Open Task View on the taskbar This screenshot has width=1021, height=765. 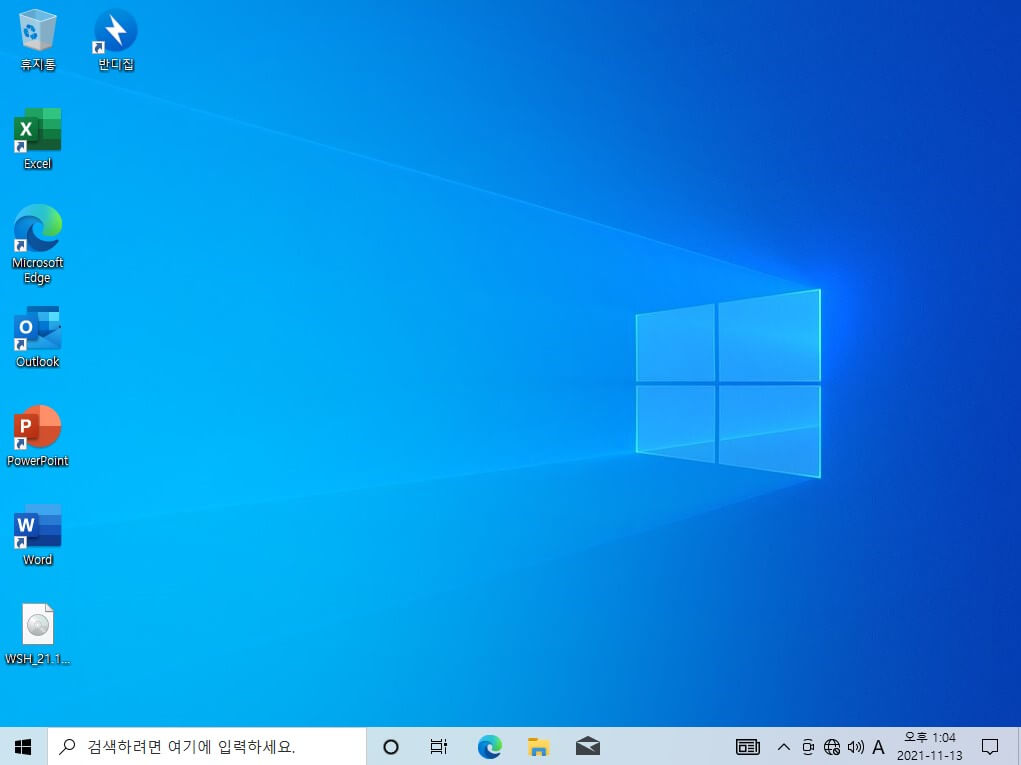(x=439, y=747)
